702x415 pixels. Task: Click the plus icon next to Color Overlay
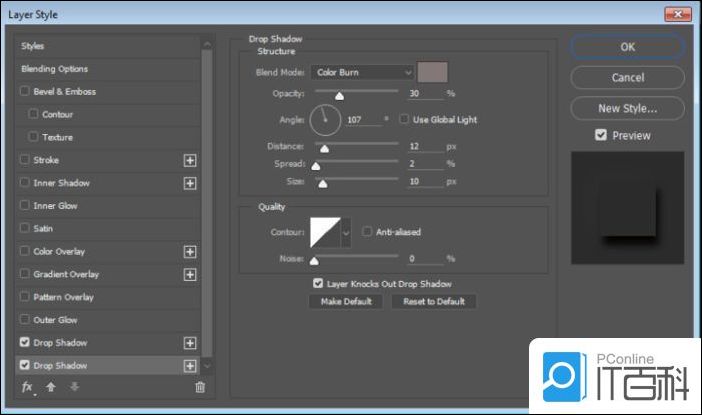click(x=190, y=252)
